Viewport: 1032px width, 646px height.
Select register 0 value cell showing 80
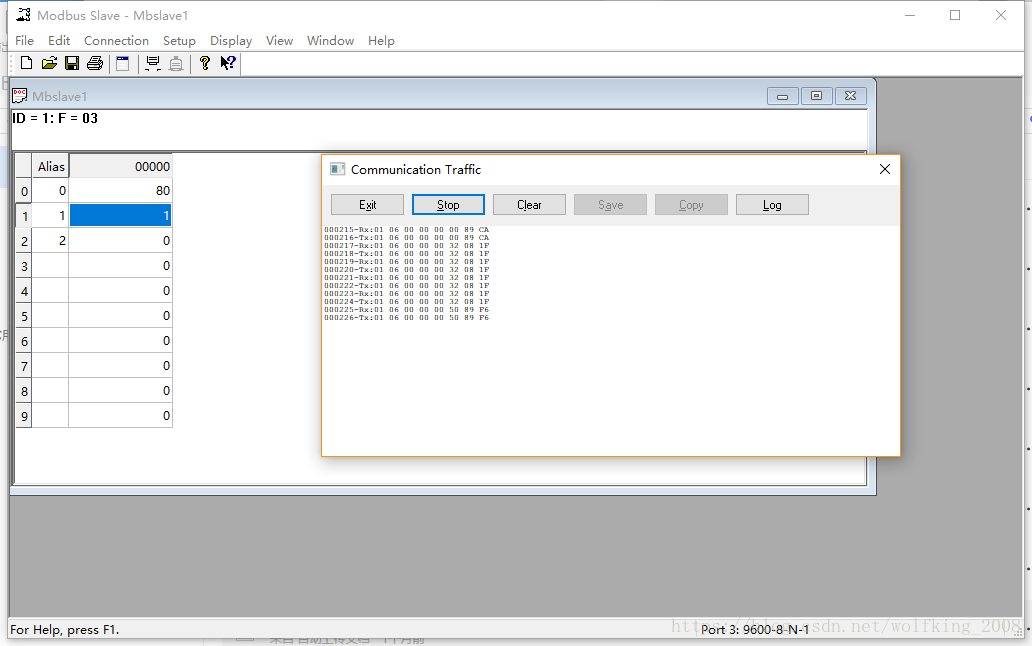point(120,191)
